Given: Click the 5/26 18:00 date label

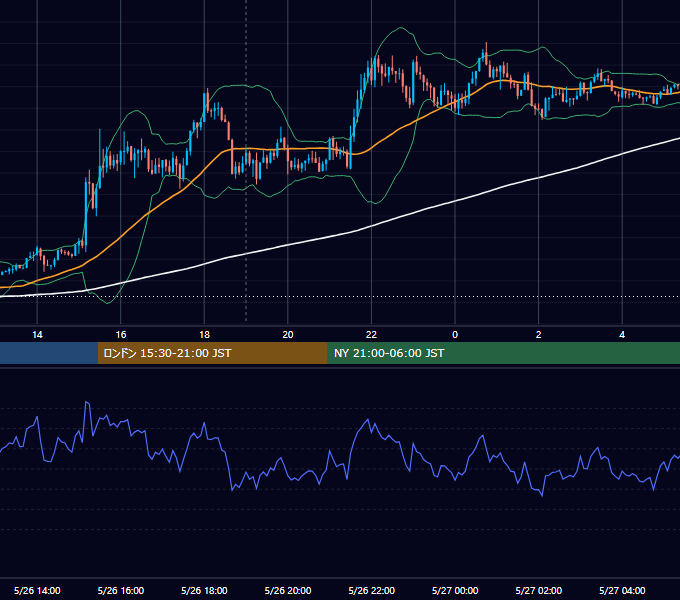Looking at the screenshot, I should [204, 590].
